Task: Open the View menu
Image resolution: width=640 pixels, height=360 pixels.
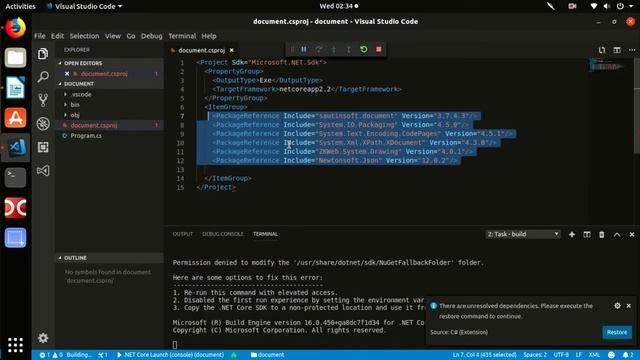Action: coord(113,36)
